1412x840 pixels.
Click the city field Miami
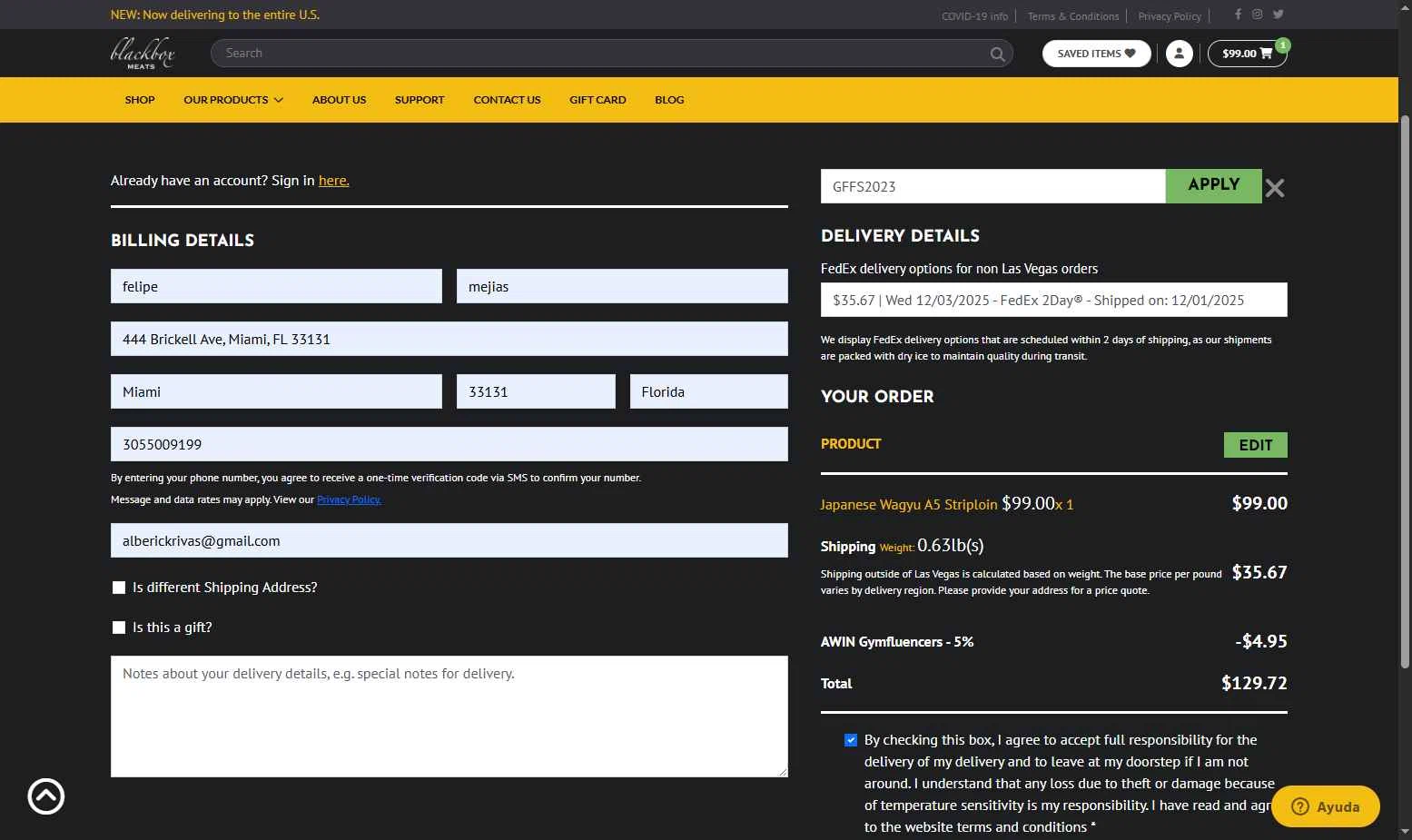pyautogui.click(x=276, y=391)
